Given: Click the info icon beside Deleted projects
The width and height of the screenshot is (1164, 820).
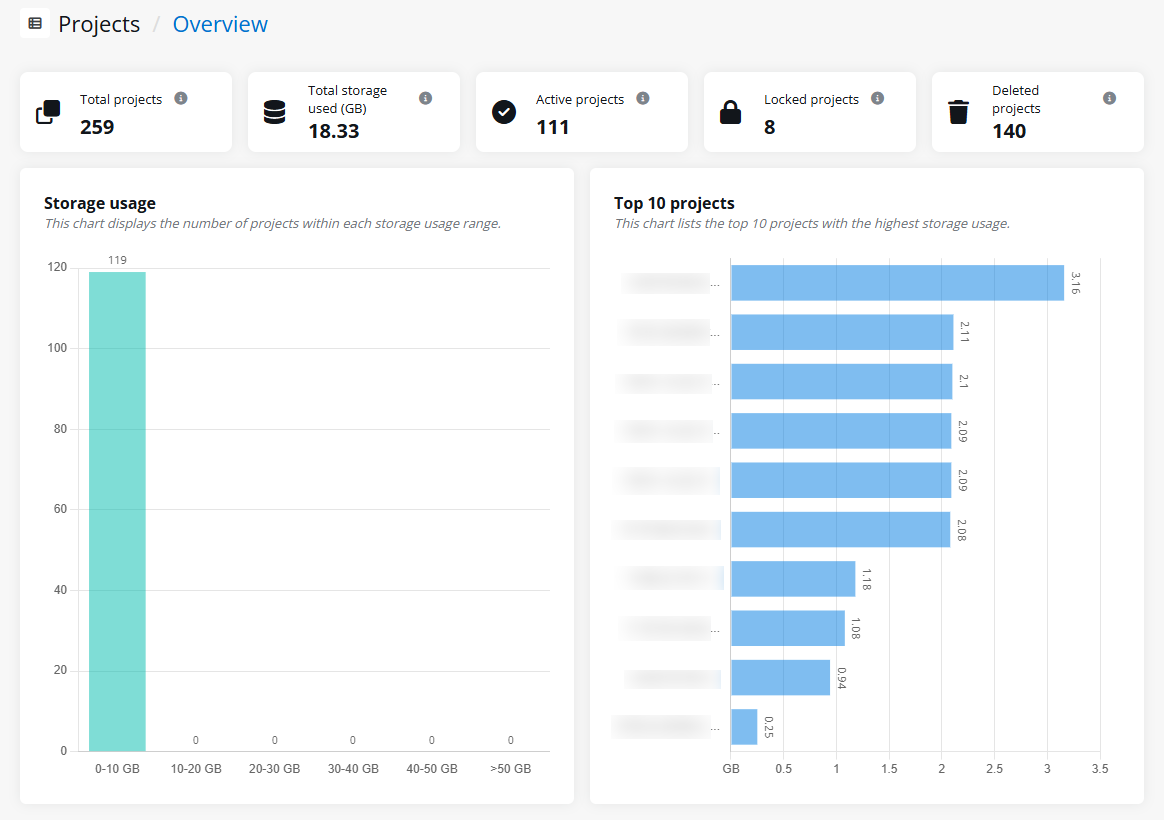Looking at the screenshot, I should click(x=1109, y=98).
